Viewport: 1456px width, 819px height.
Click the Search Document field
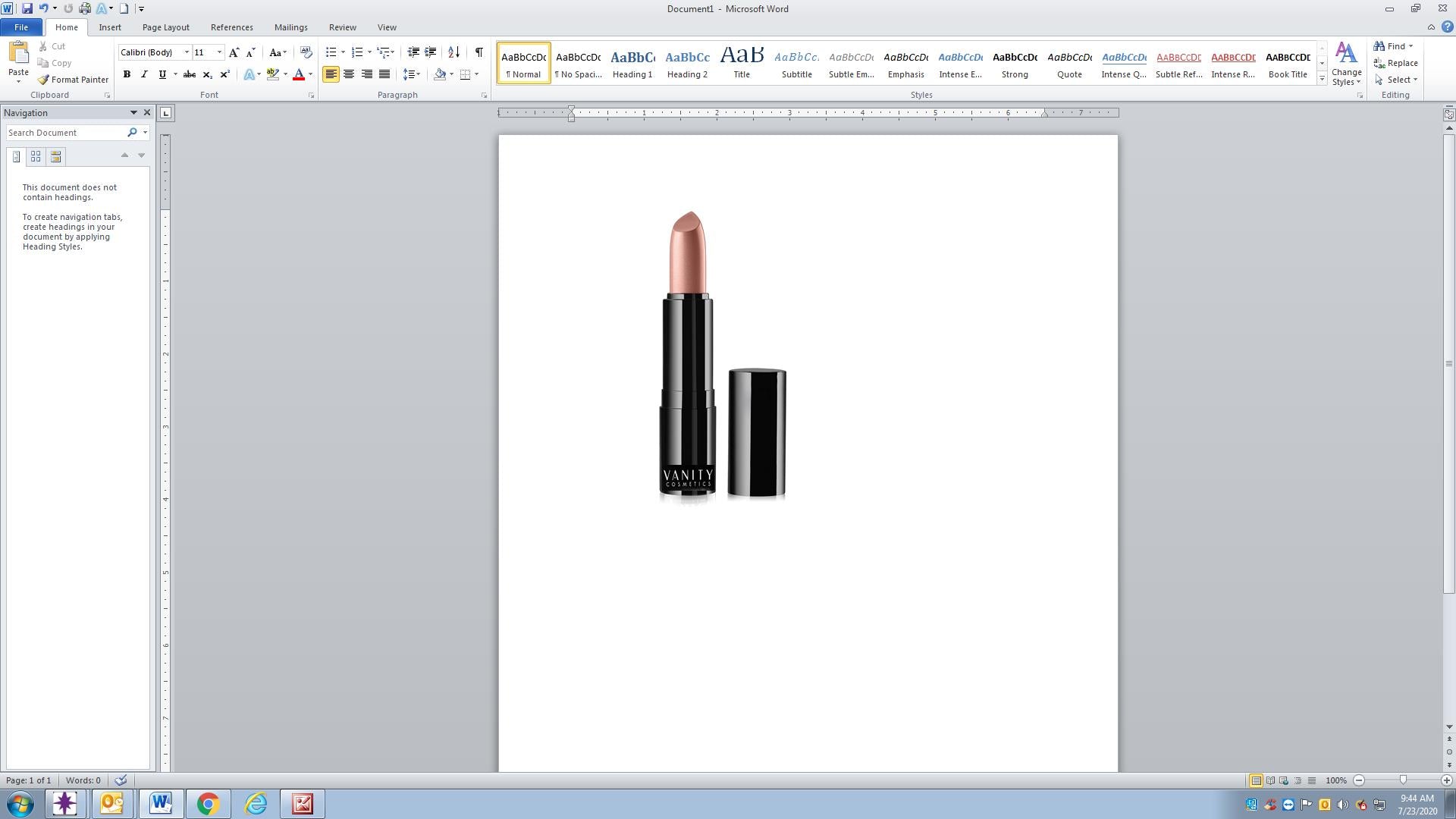pyautogui.click(x=65, y=133)
